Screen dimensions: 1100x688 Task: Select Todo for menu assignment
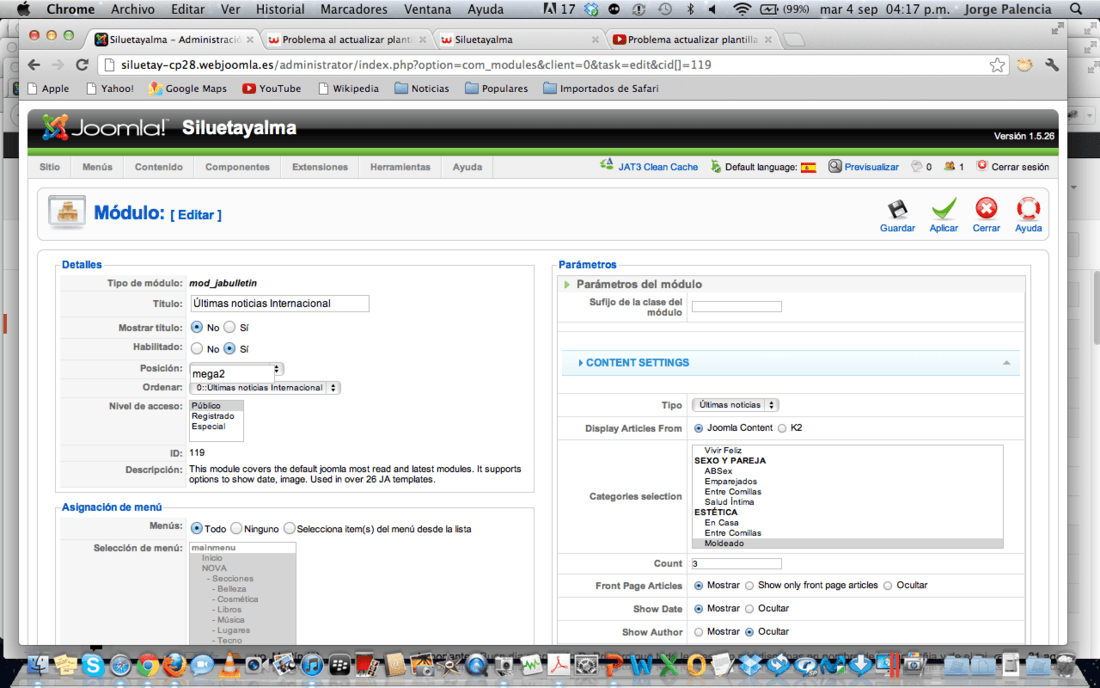click(x=196, y=528)
